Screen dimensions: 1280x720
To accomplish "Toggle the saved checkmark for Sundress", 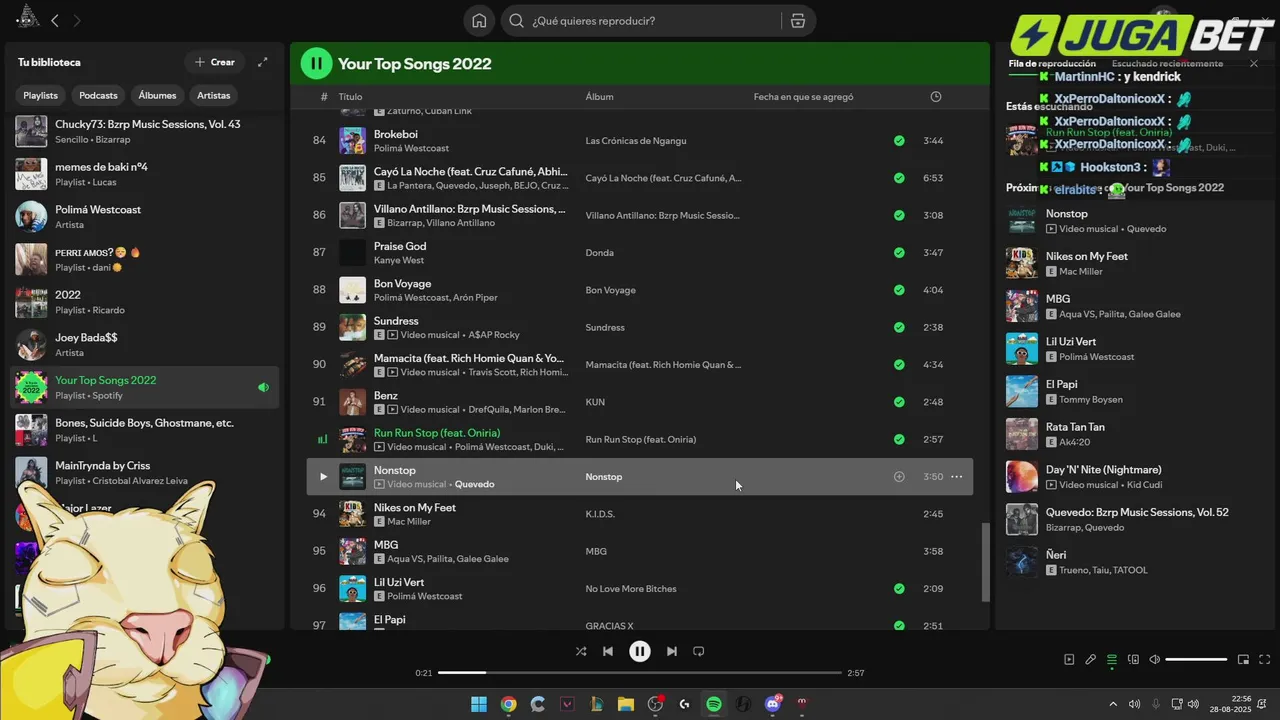I will point(899,327).
